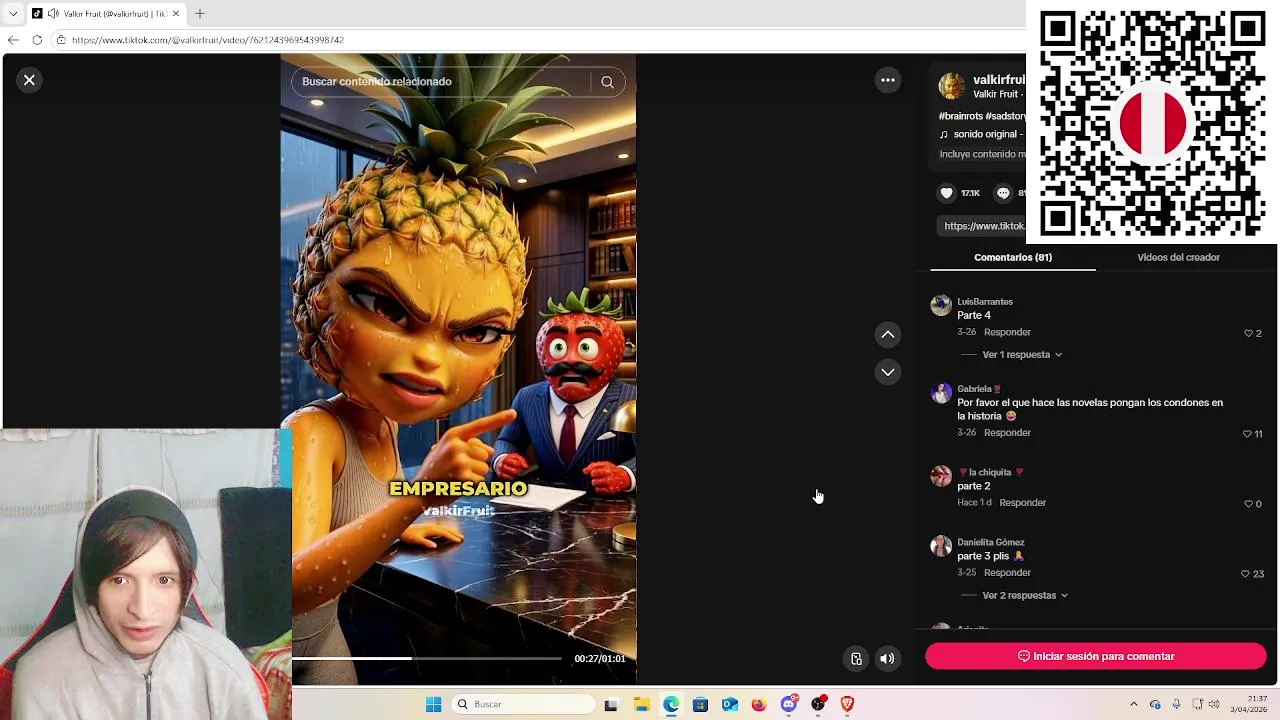The image size is (1280, 720).
Task: Open Outlook from taskbar
Action: click(730, 704)
